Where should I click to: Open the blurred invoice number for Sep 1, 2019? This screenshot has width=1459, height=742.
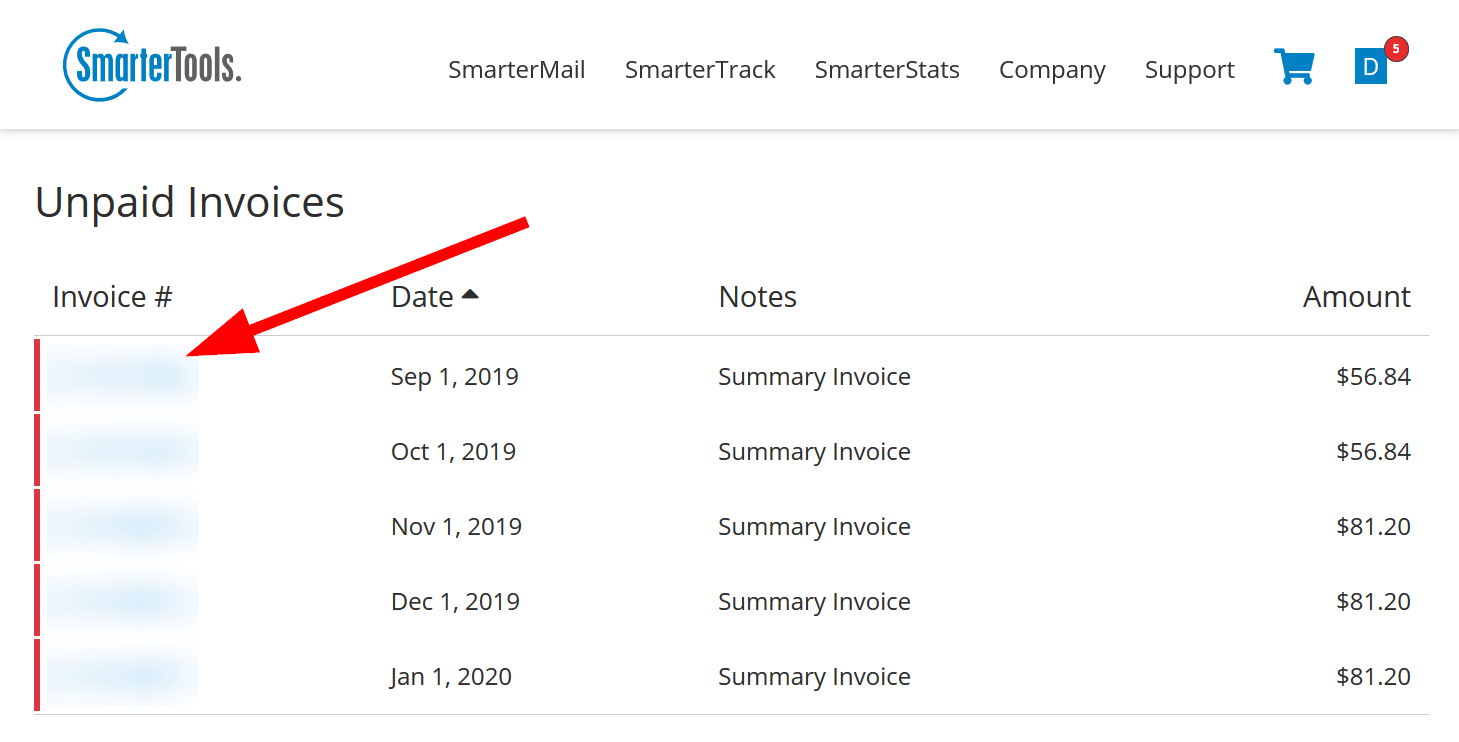(x=122, y=376)
